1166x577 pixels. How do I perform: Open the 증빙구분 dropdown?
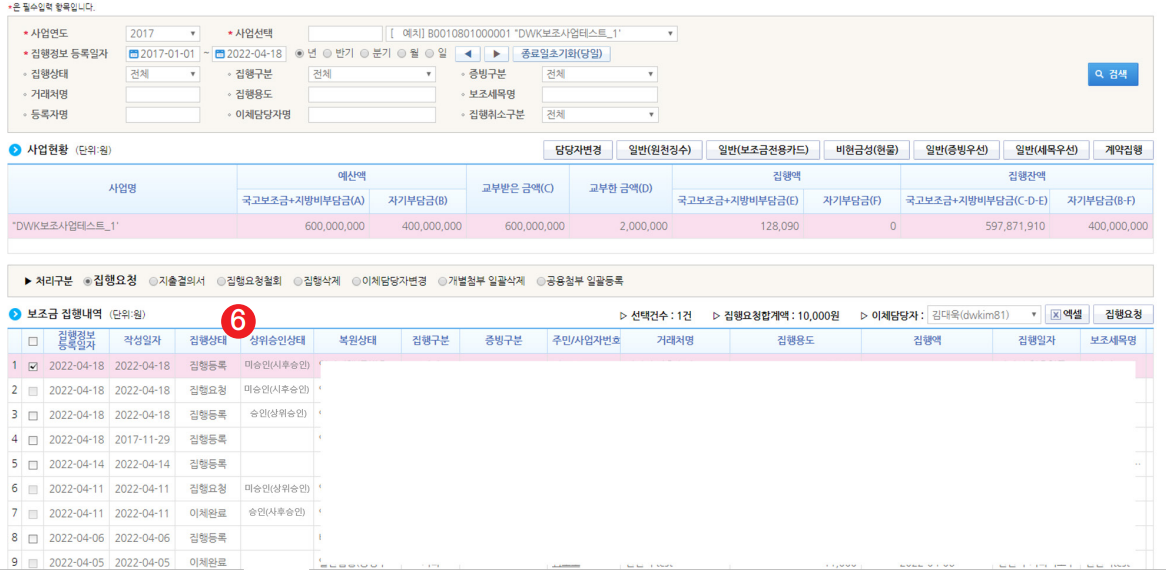(600, 74)
